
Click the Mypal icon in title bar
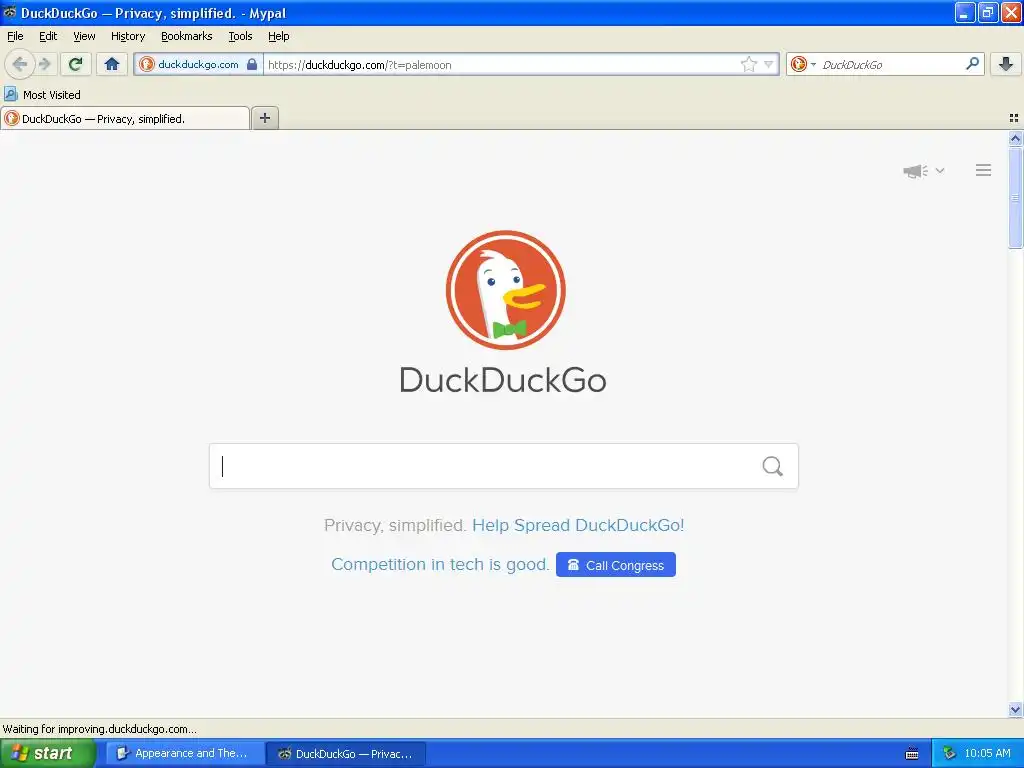pyautogui.click(x=10, y=12)
